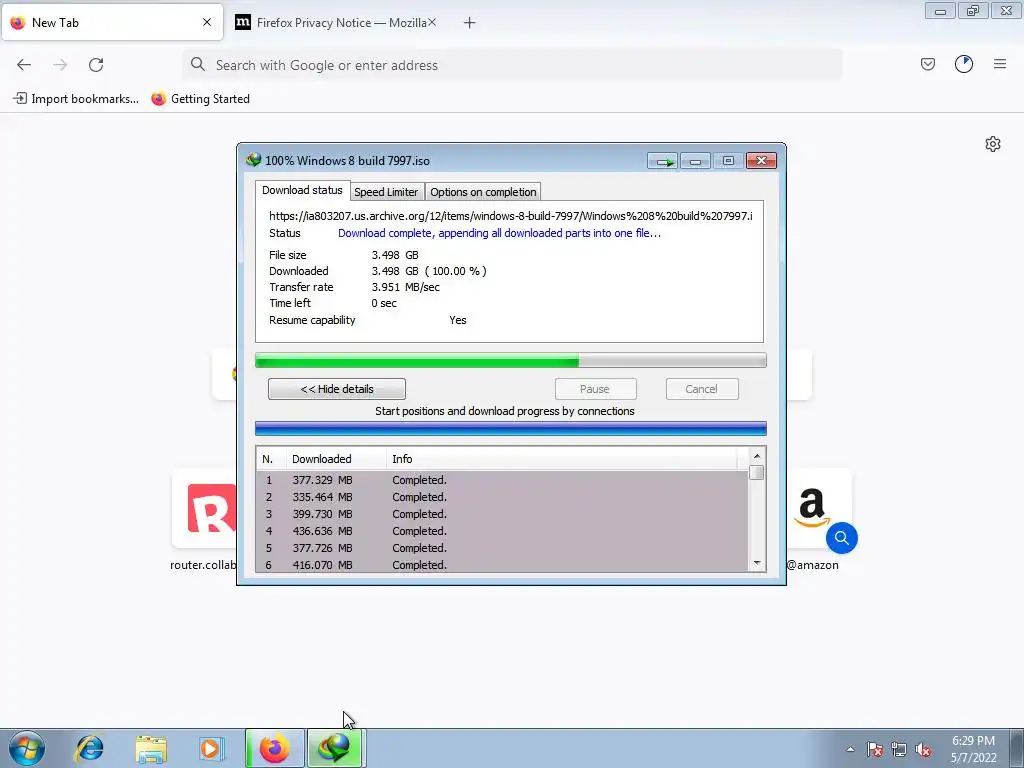
Task: Click the archive.org download URL text
Action: 511,216
